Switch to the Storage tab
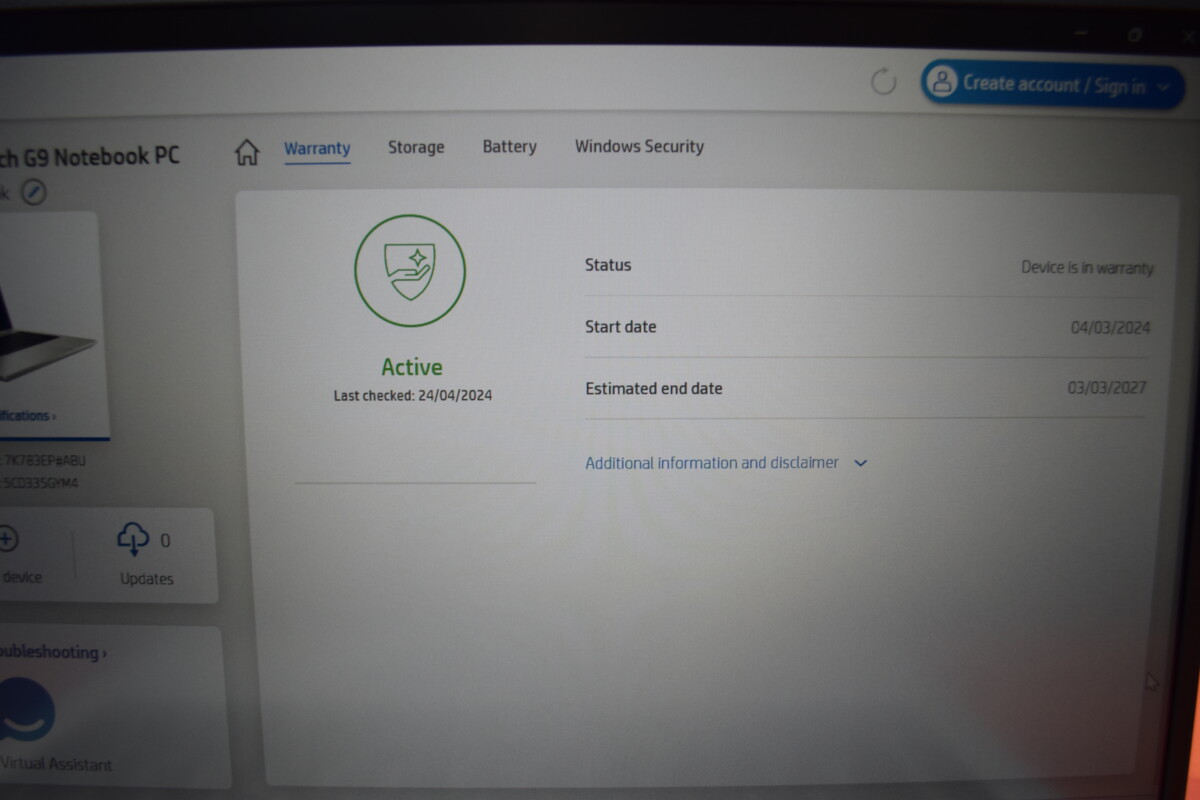The image size is (1200, 800). point(416,147)
